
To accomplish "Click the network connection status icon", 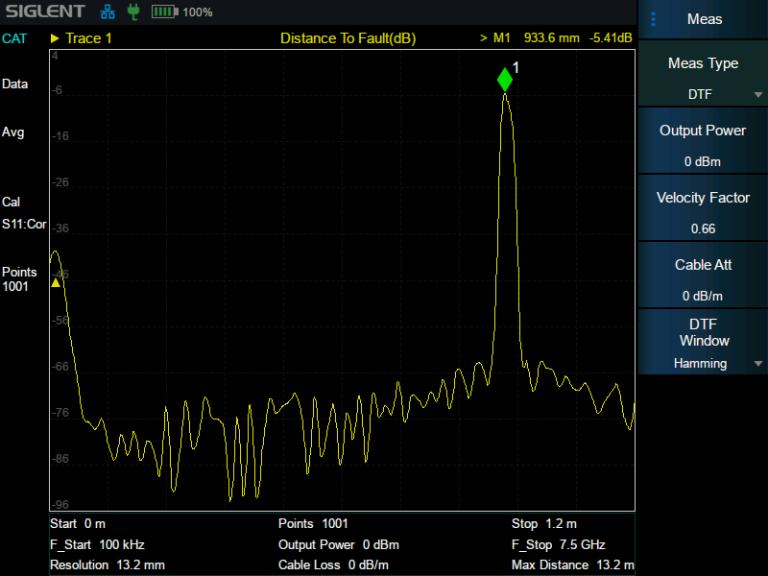I will click(108, 12).
